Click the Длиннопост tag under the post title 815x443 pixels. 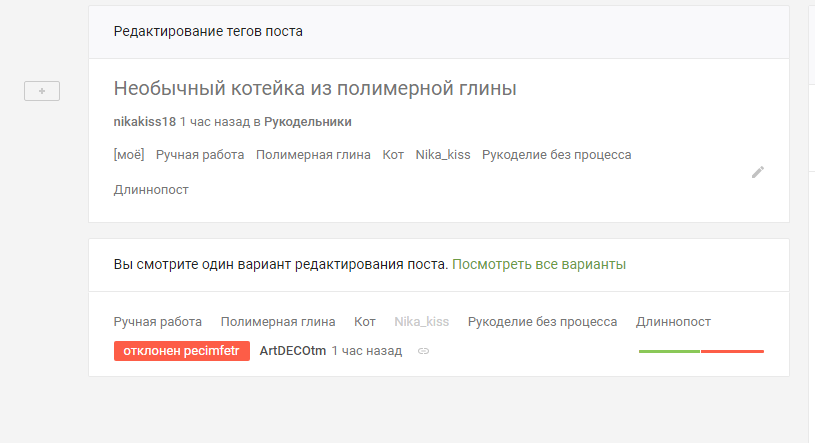151,189
